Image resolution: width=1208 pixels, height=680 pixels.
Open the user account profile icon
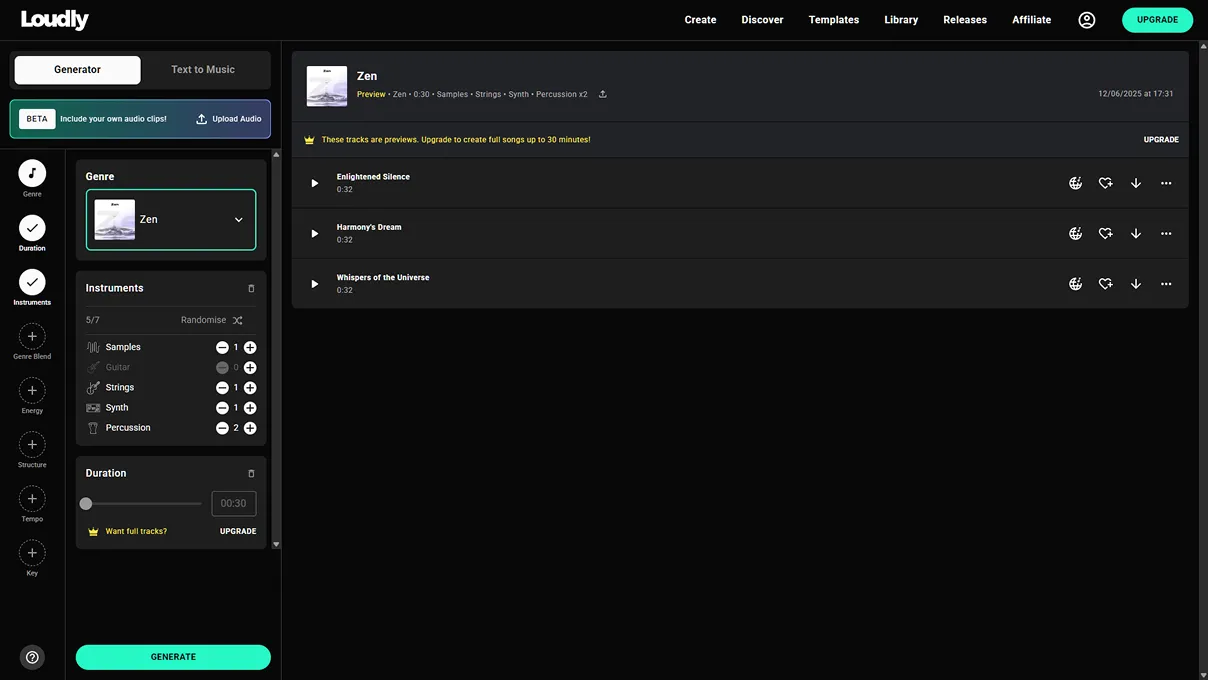pos(1087,20)
